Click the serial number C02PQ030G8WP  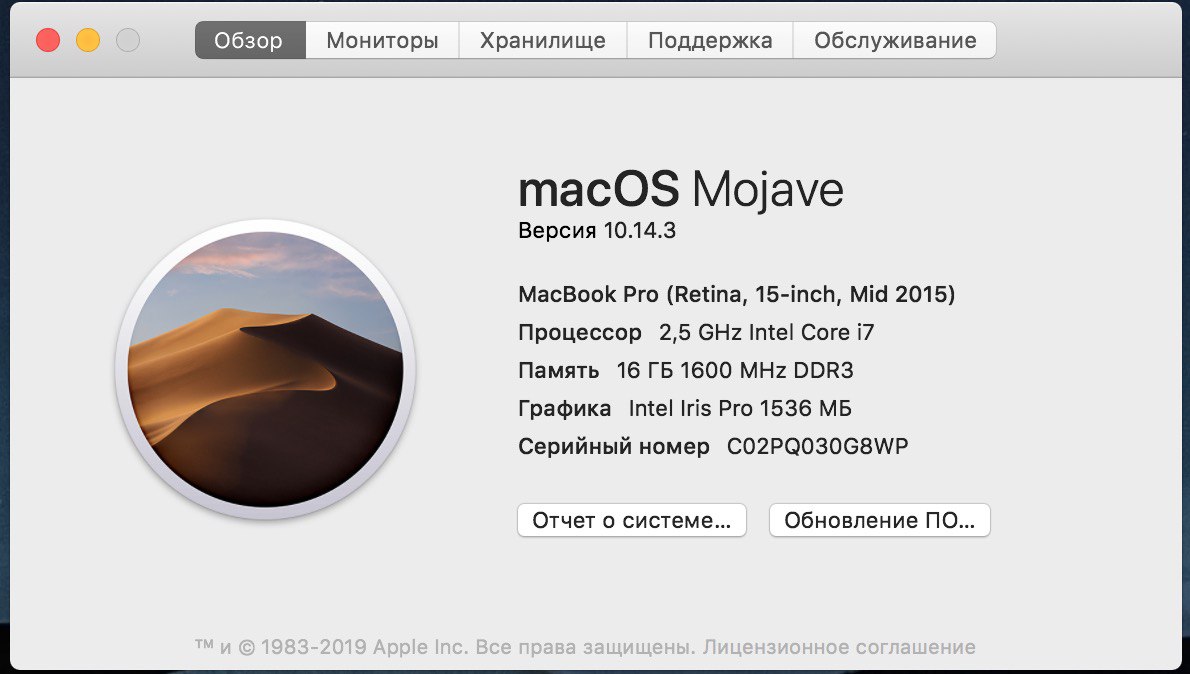817,446
